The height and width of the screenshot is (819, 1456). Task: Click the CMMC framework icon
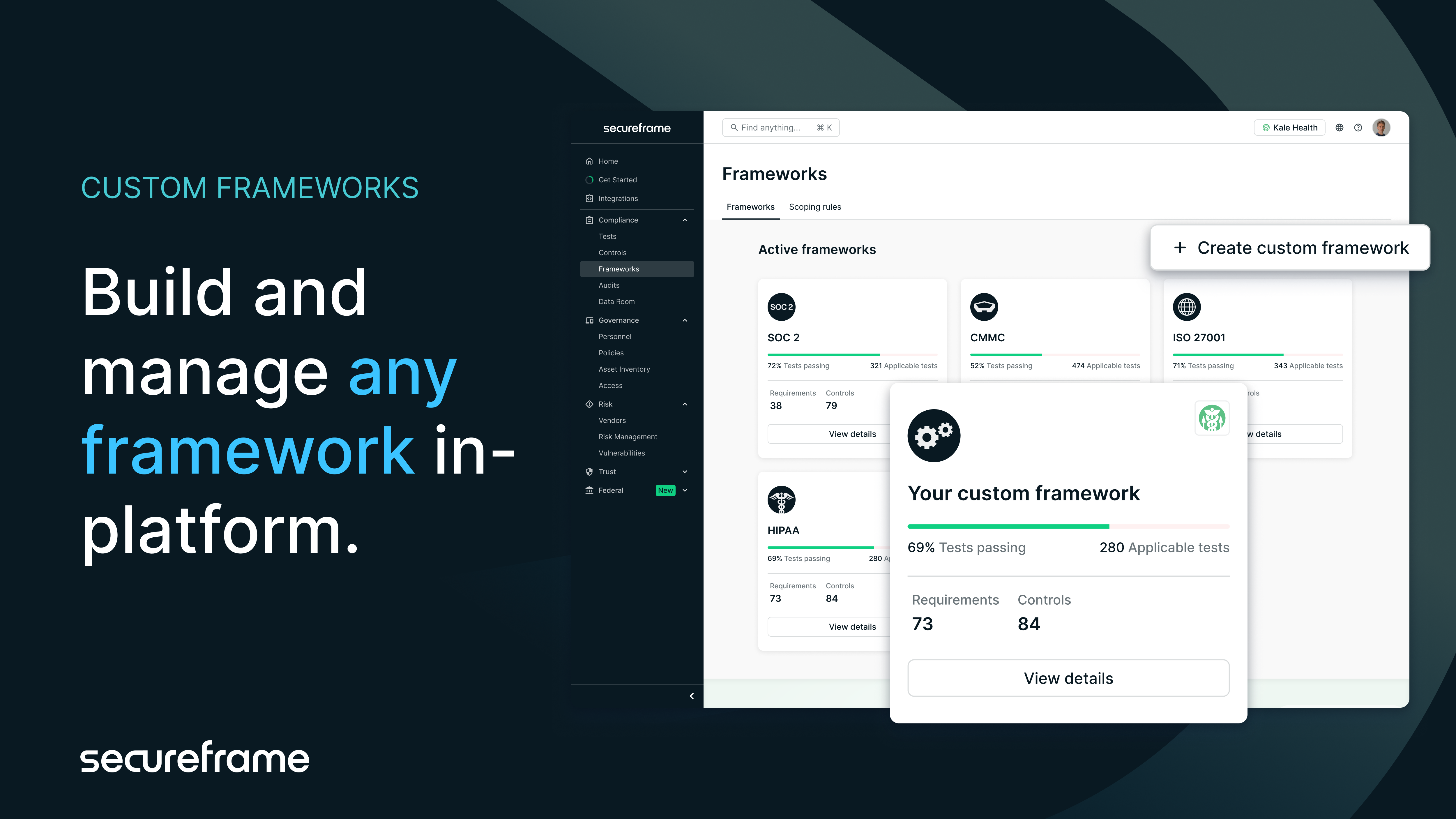984,307
